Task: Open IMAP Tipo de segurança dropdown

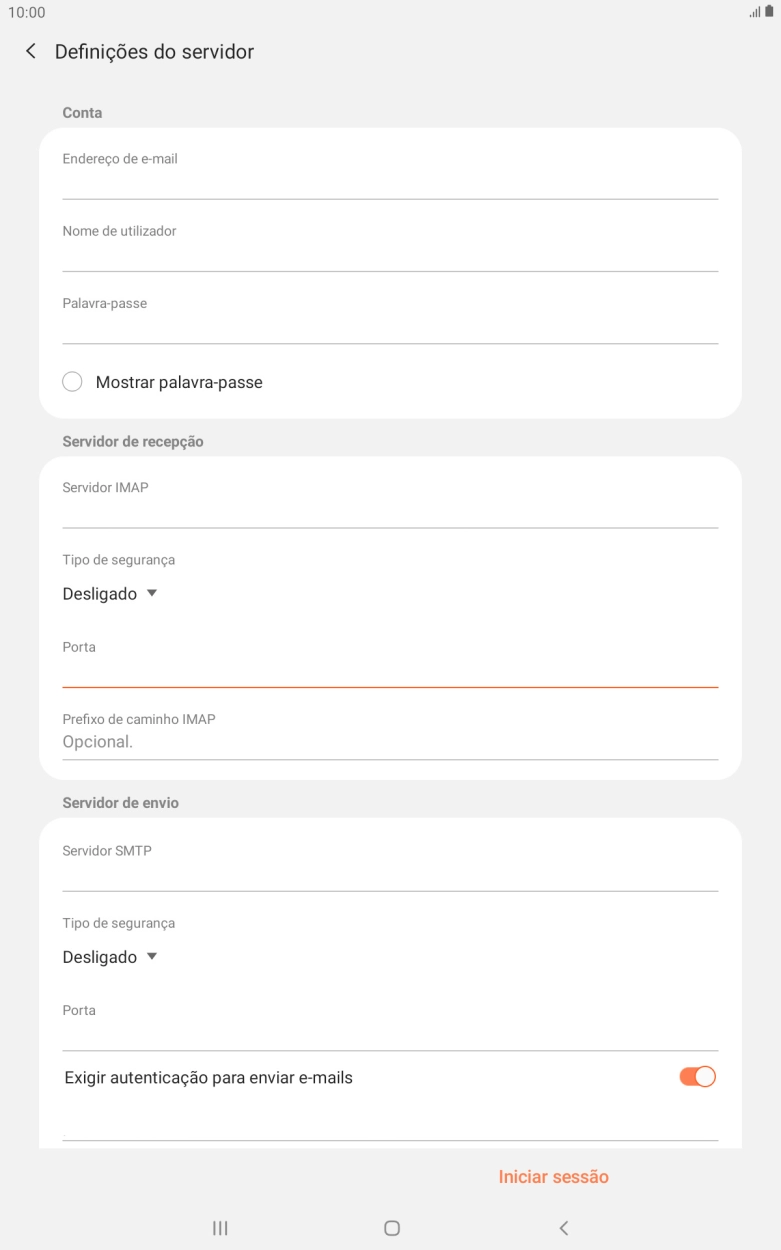Action: tap(110, 594)
